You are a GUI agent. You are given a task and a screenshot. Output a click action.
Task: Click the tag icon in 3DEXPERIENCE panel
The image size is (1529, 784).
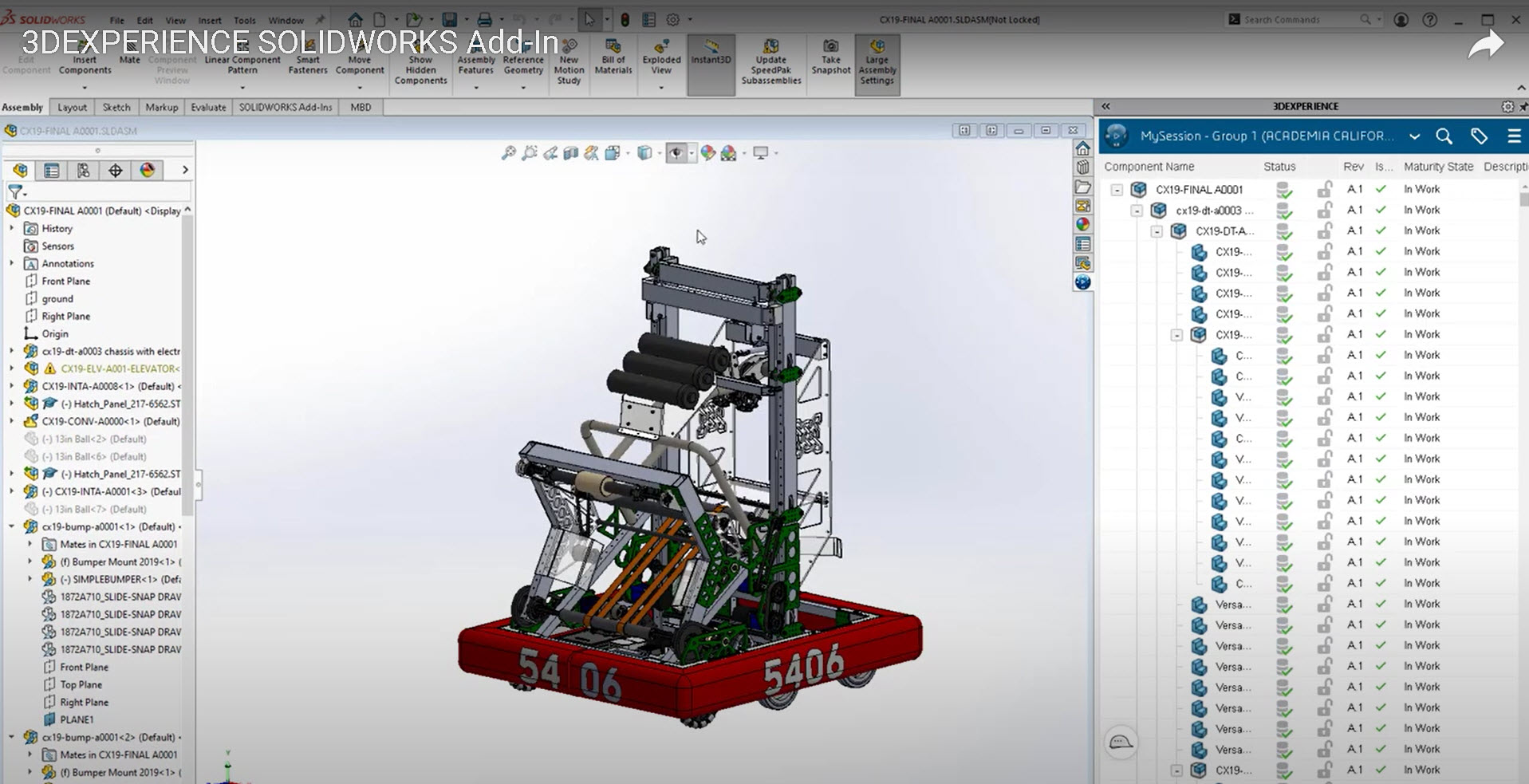[x=1479, y=136]
